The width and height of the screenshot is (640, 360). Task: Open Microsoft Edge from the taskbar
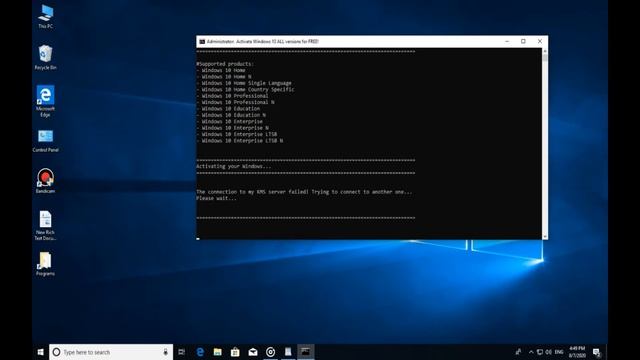[x=200, y=352]
